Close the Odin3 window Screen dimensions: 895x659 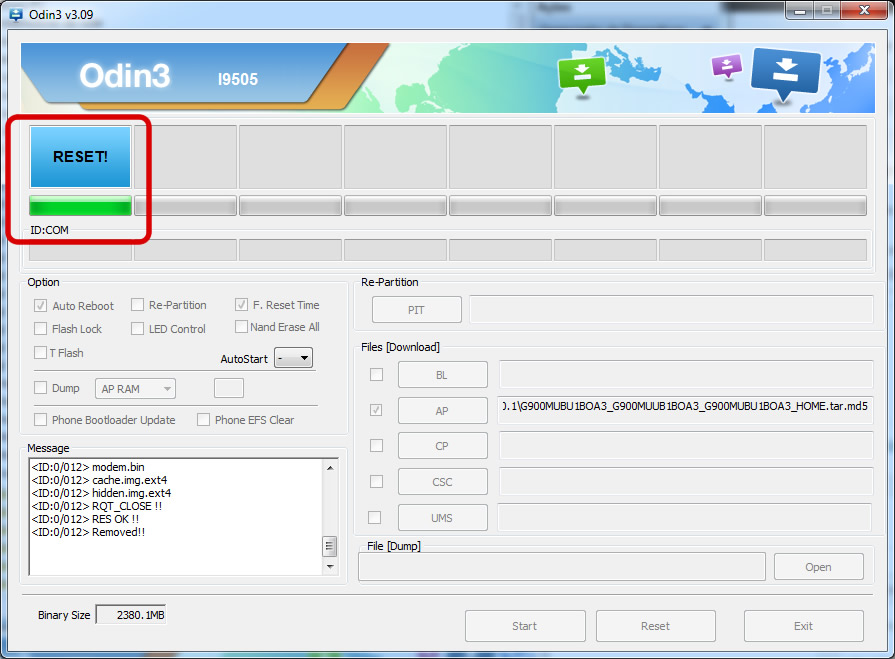coord(864,10)
